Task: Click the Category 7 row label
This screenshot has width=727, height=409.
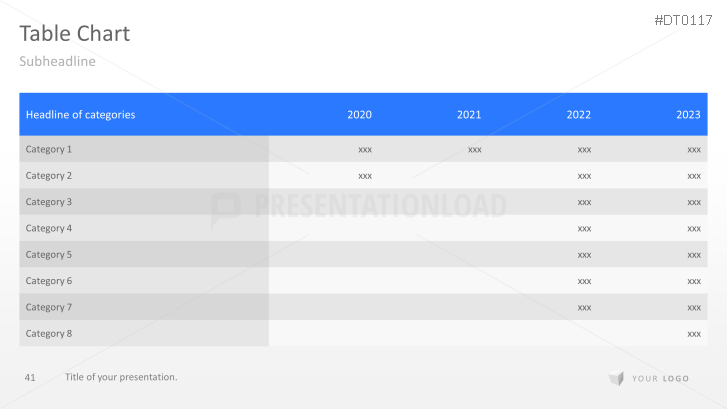Action: coord(49,307)
